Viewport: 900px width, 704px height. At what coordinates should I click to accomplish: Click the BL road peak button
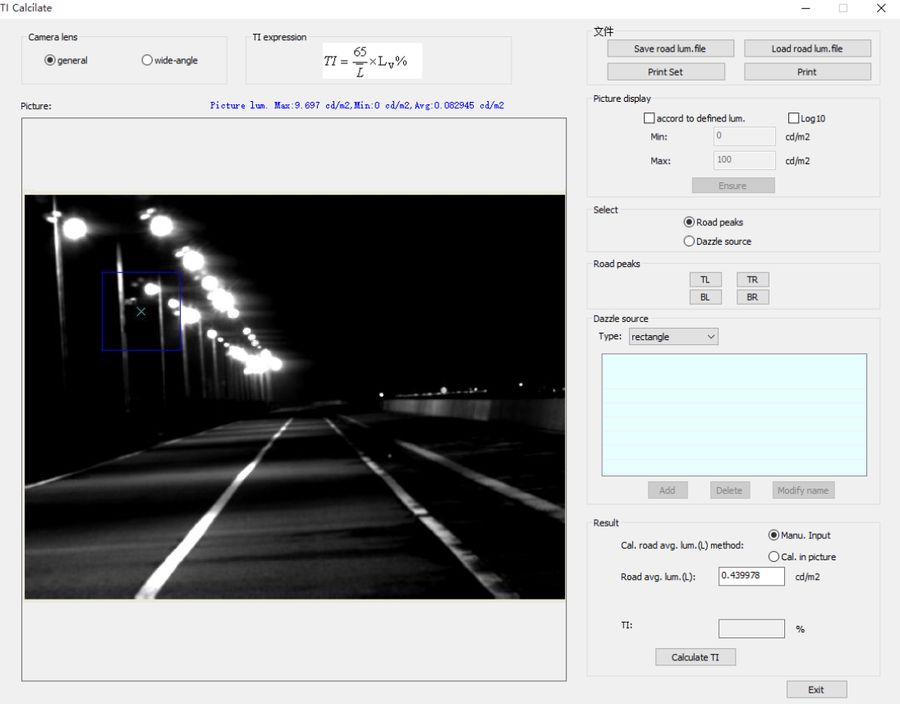pyautogui.click(x=705, y=297)
